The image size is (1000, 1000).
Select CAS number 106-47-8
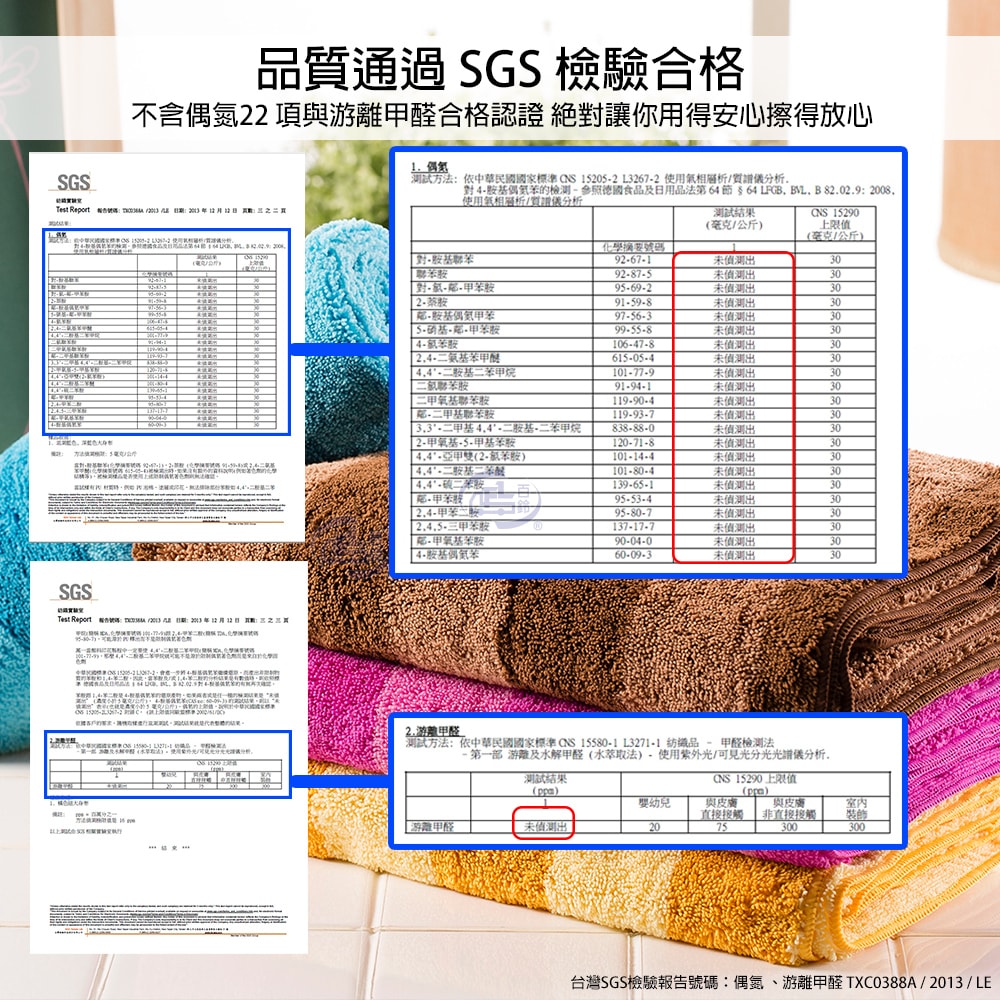point(633,344)
